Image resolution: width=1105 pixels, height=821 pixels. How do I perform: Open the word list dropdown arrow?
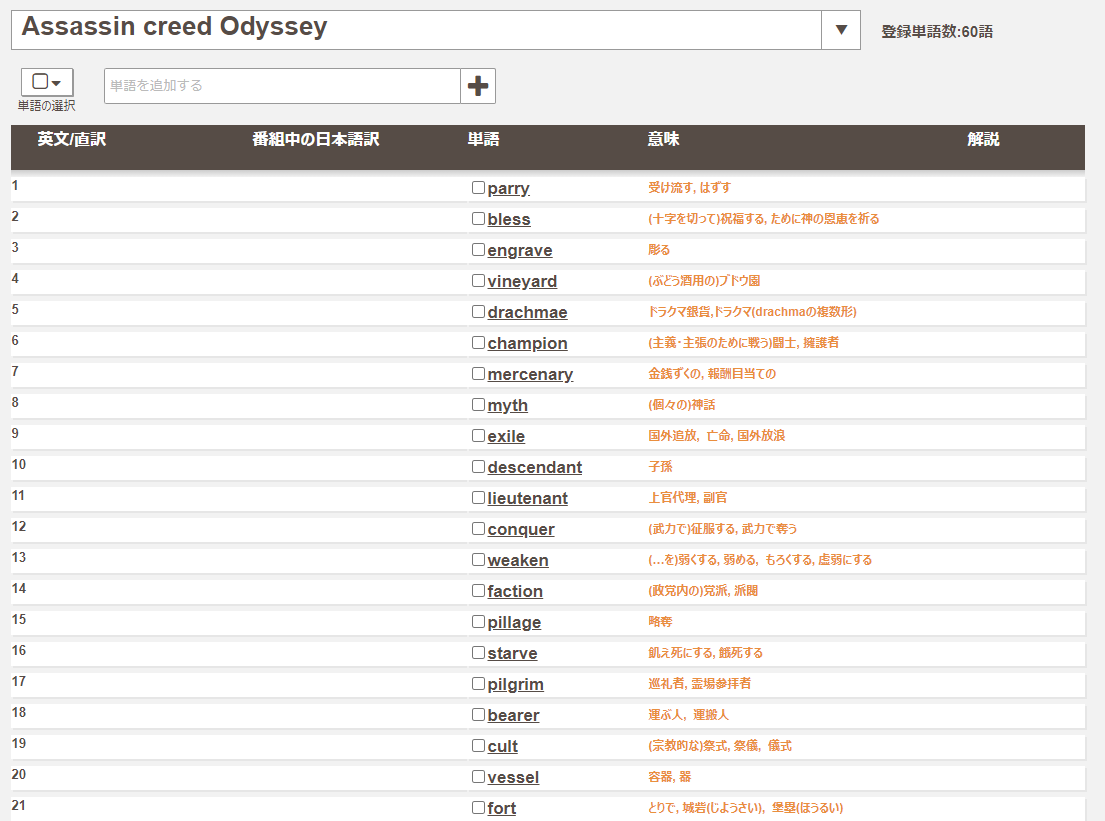pos(841,30)
